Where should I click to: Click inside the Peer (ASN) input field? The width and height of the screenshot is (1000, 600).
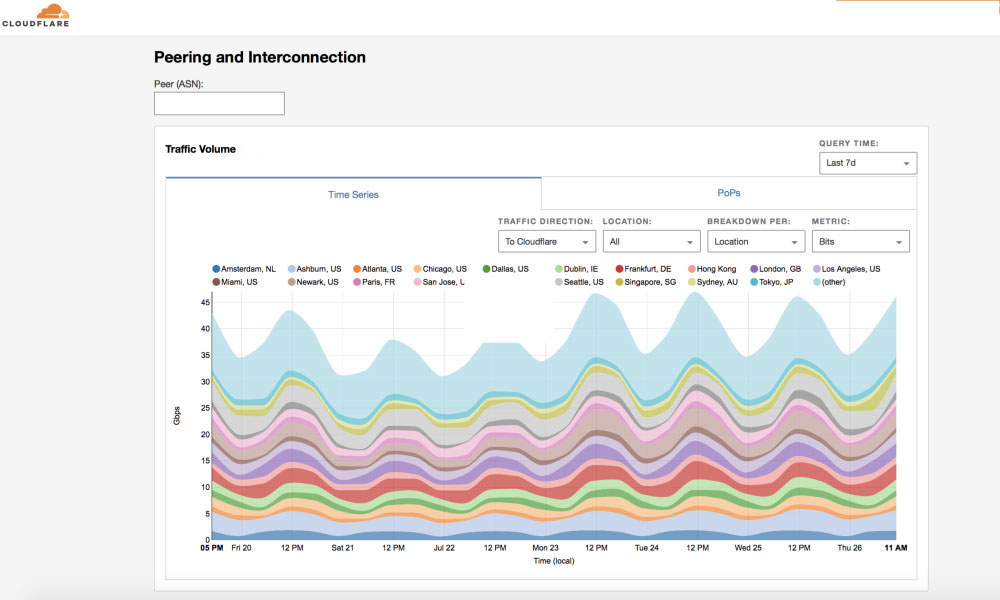[x=219, y=103]
